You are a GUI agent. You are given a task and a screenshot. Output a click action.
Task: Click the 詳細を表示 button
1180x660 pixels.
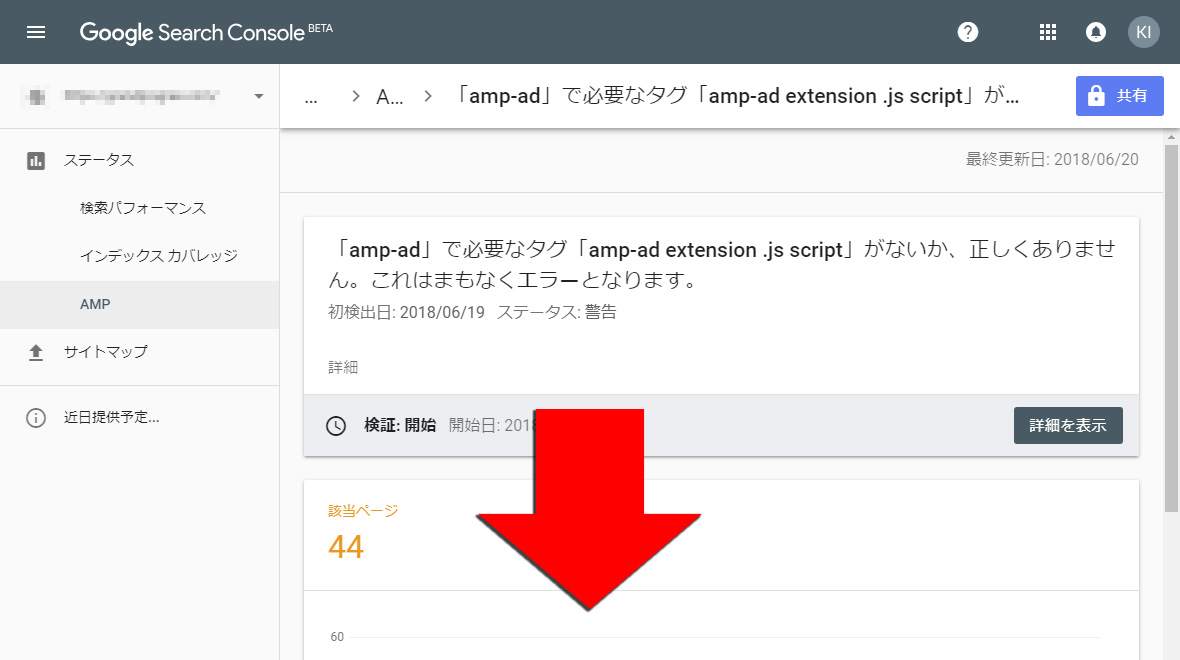[1067, 425]
